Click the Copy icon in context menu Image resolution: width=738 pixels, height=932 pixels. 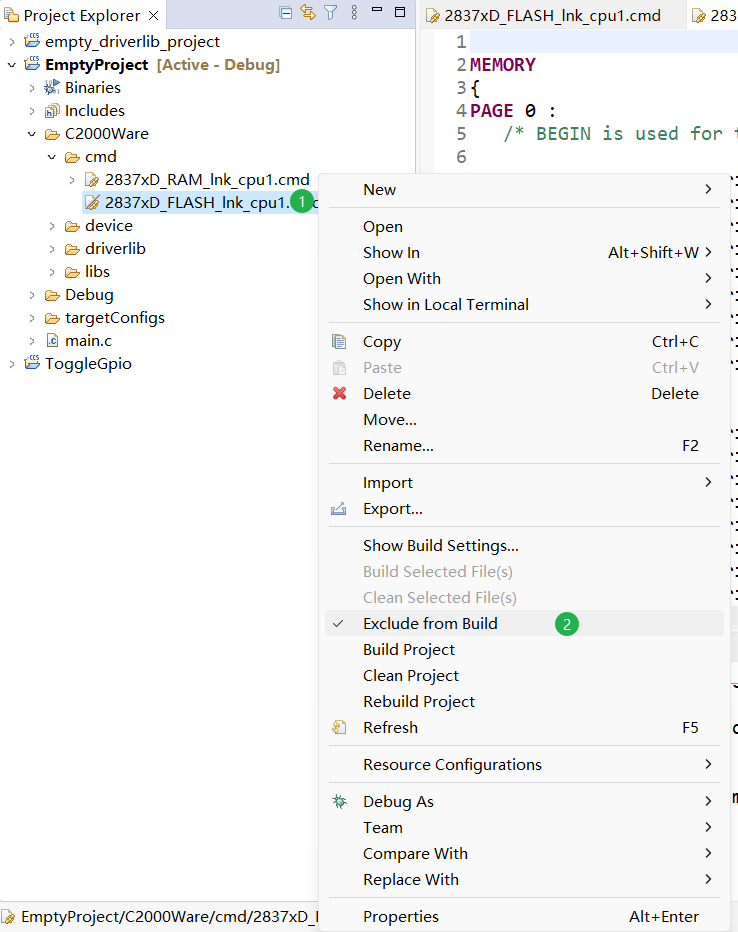(340, 342)
